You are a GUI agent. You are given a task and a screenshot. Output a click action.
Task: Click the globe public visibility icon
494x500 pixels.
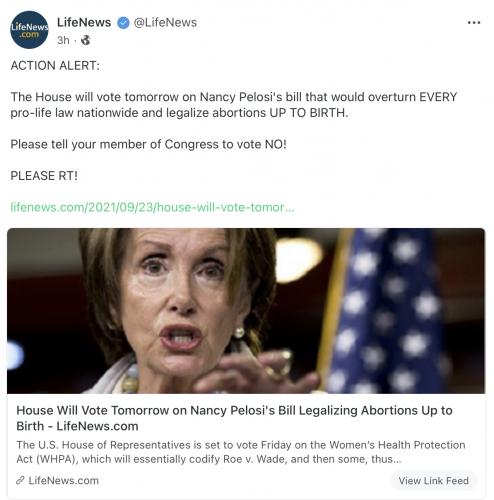pos(86,40)
